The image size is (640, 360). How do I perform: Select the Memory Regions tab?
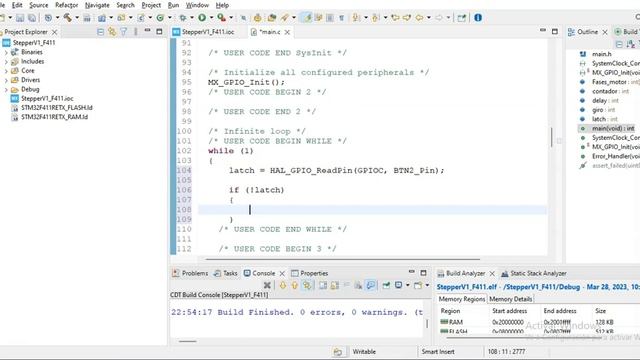(462, 299)
